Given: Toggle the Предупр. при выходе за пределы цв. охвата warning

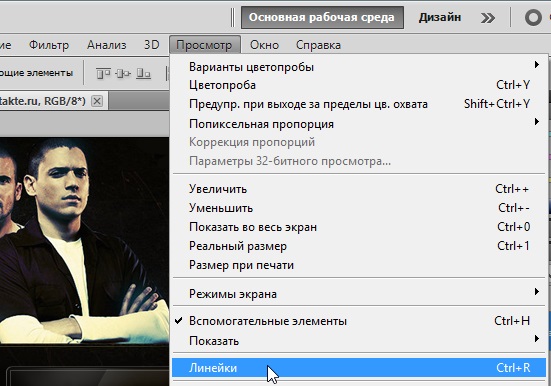Looking at the screenshot, I should point(359,104).
